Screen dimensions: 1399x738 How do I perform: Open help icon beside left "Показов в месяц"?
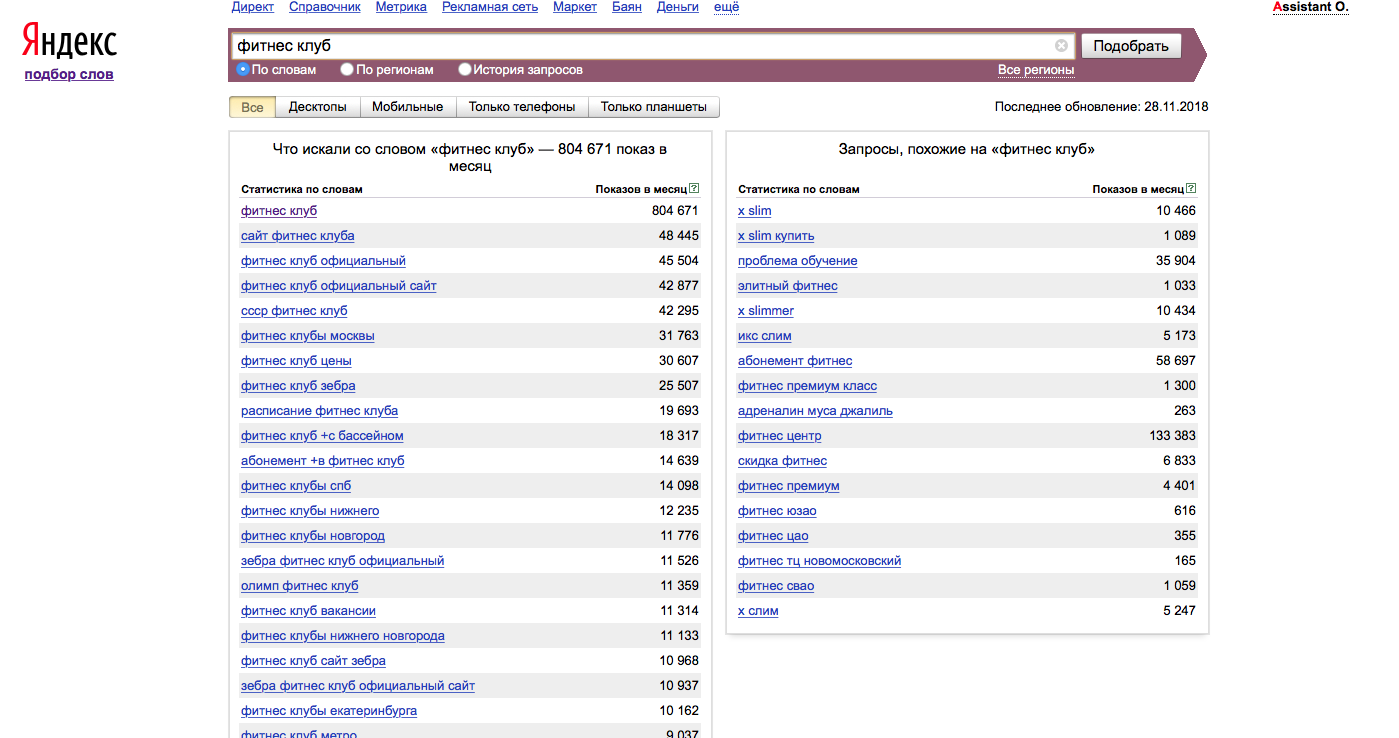pyautogui.click(x=694, y=189)
